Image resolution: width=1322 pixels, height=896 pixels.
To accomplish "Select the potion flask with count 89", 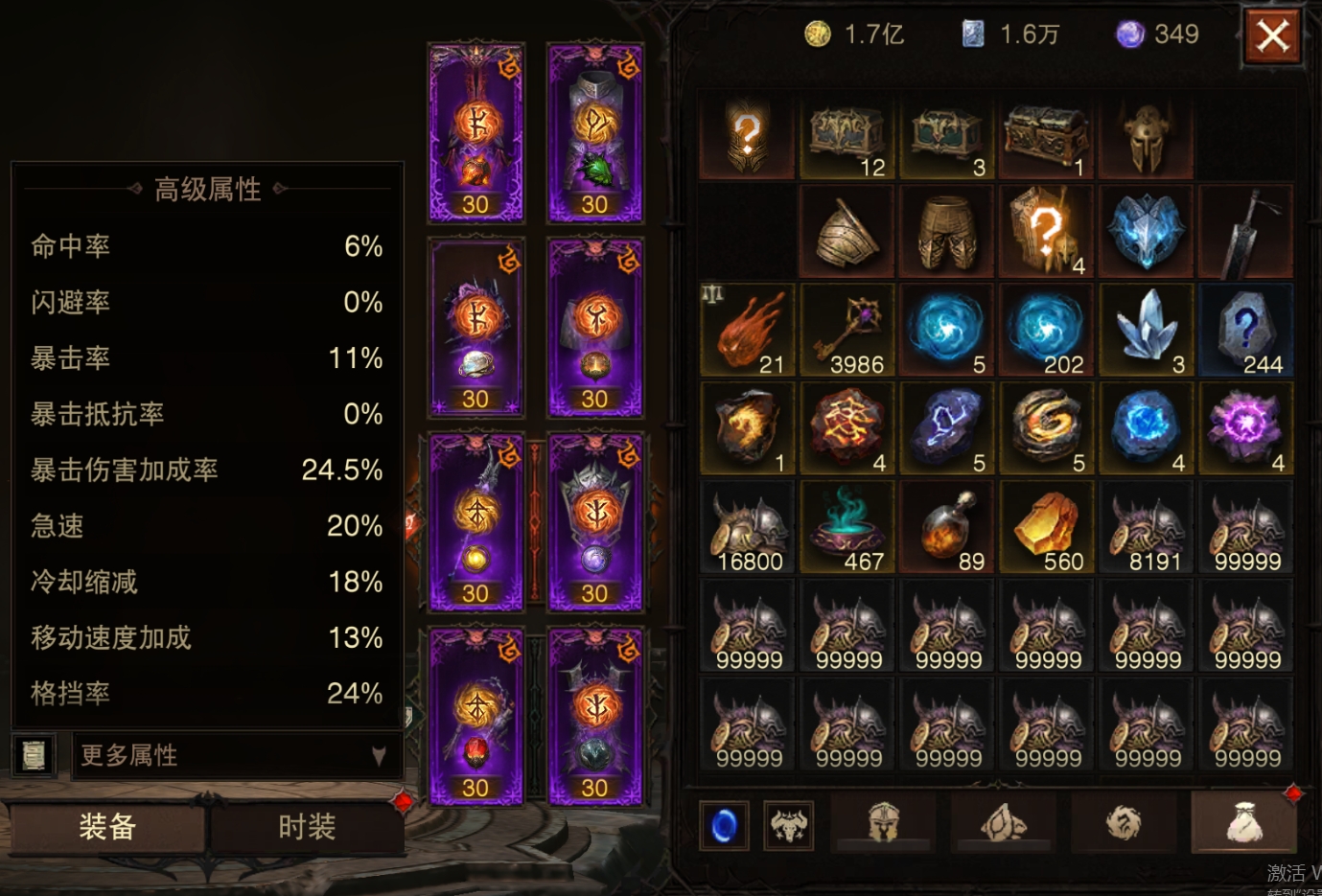I will [946, 527].
